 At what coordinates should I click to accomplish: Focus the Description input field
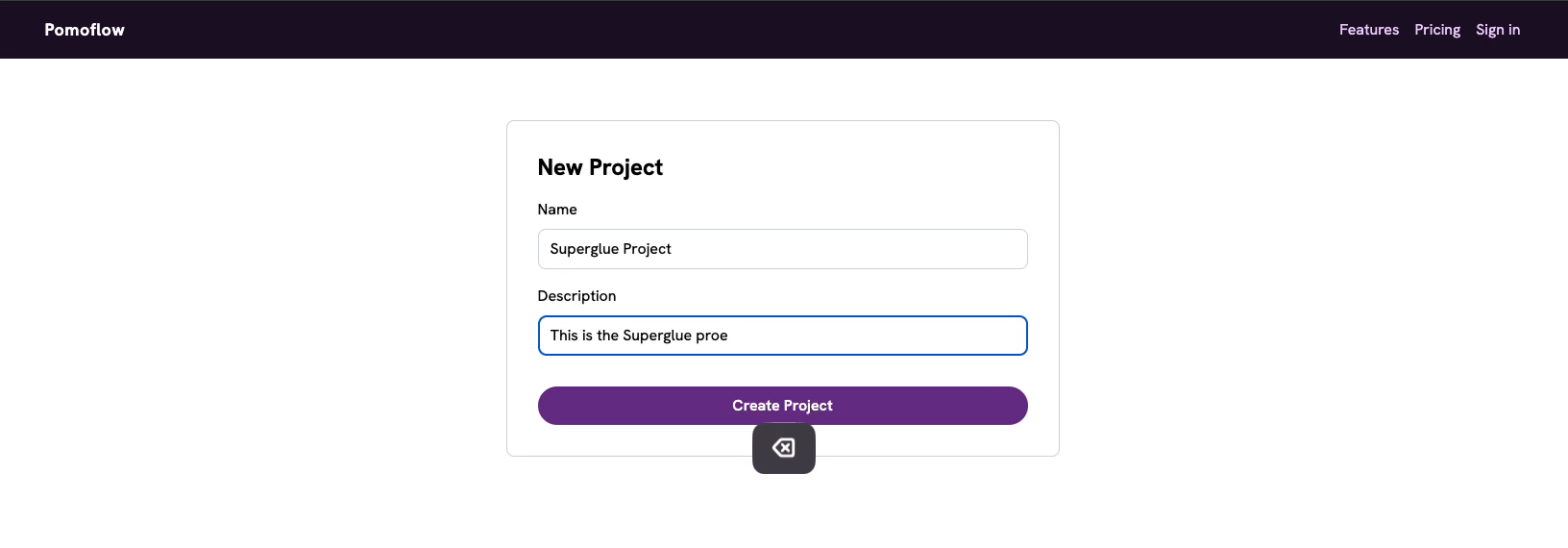point(782,336)
